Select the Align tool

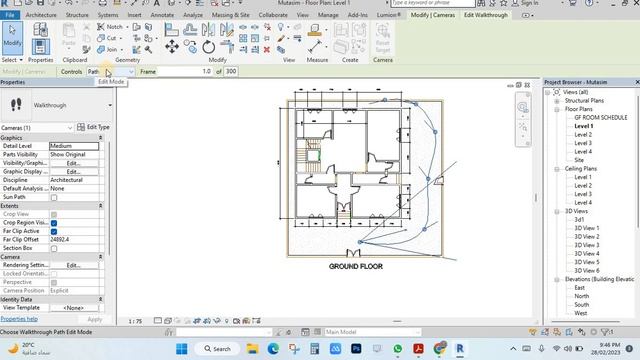coord(171,29)
